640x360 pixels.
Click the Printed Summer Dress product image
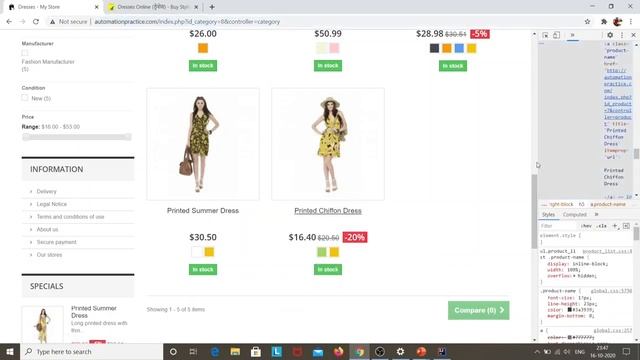pos(203,144)
